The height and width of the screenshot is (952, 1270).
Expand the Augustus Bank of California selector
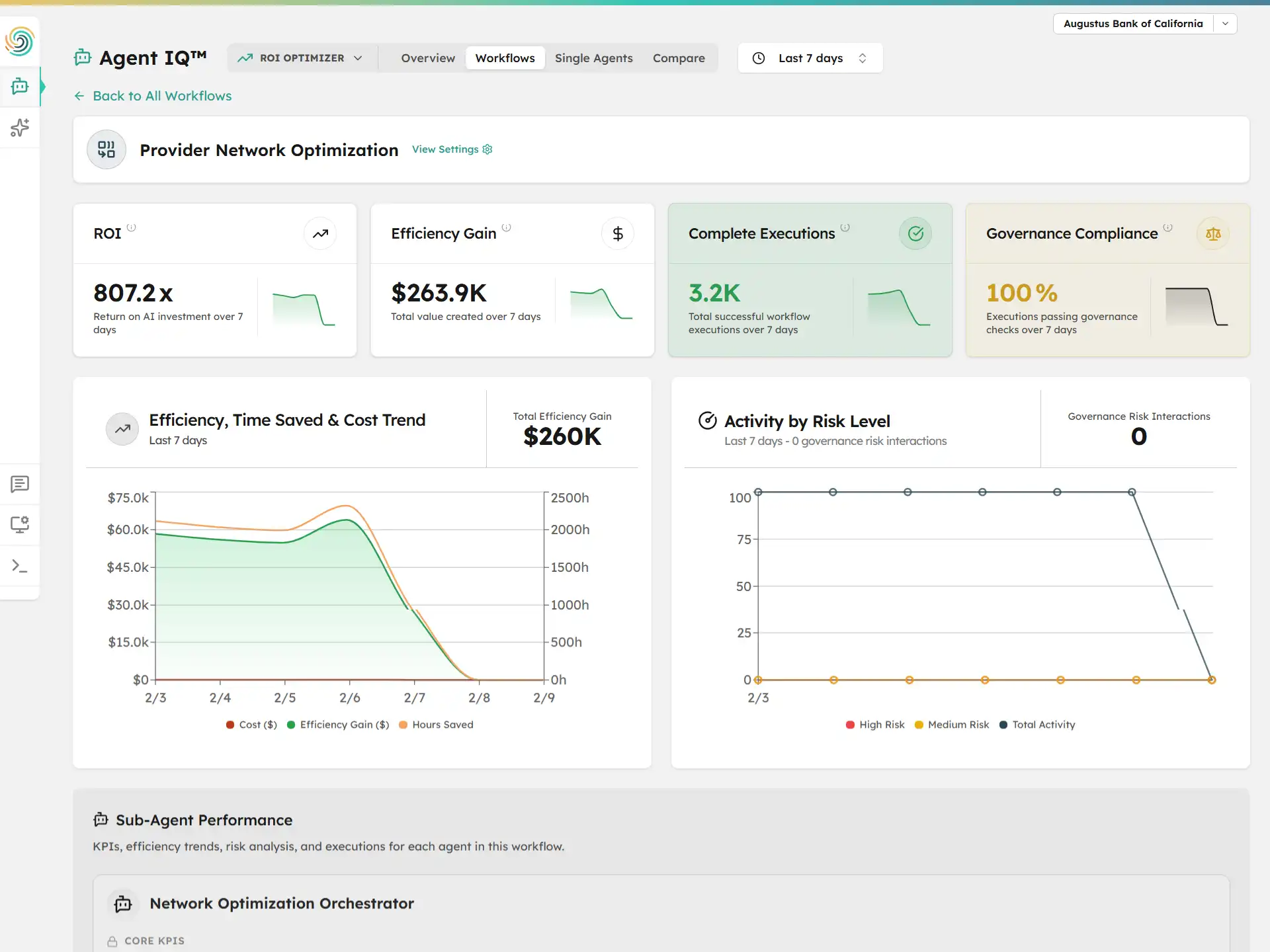1226,23
